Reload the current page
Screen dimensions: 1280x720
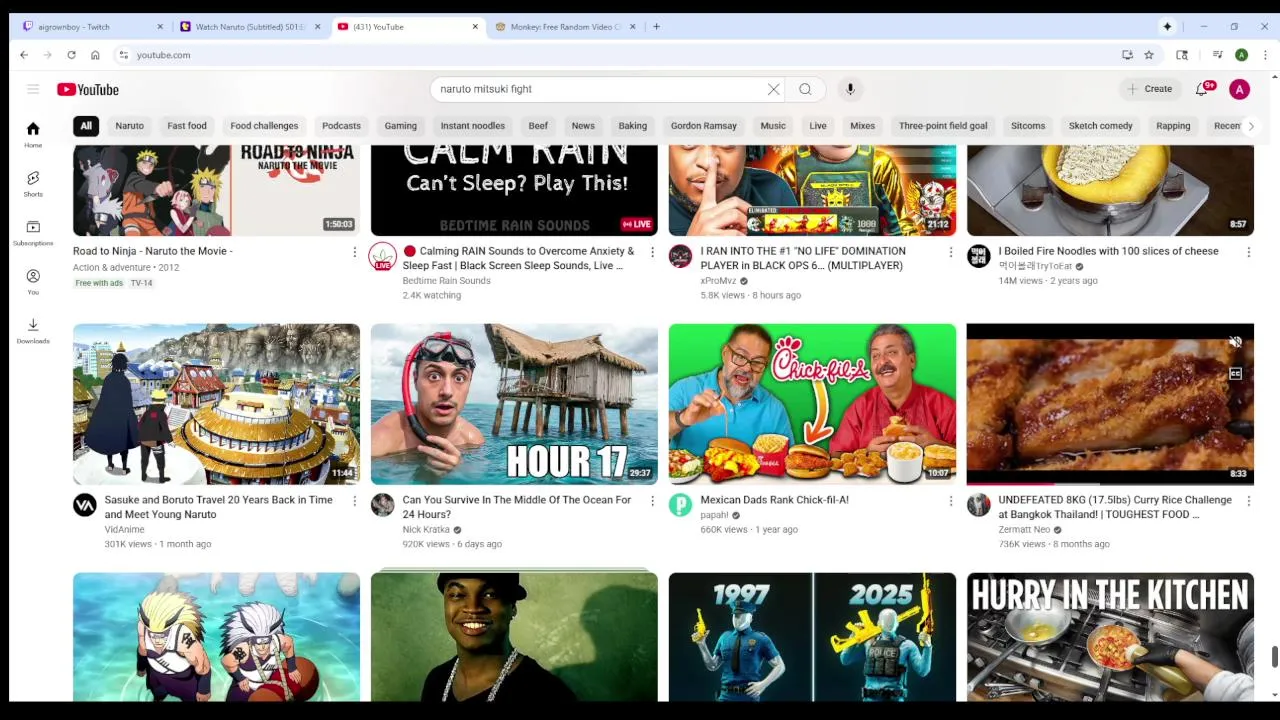(x=71, y=55)
